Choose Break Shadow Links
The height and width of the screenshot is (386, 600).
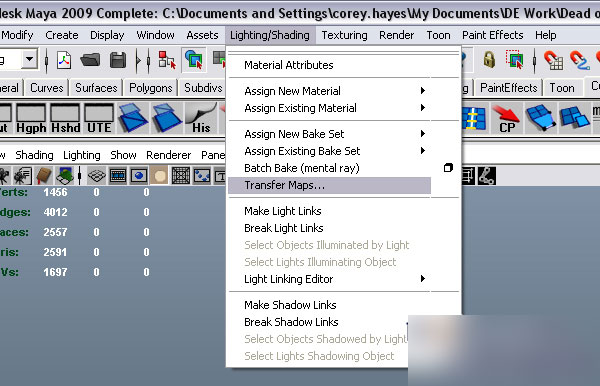point(318,322)
